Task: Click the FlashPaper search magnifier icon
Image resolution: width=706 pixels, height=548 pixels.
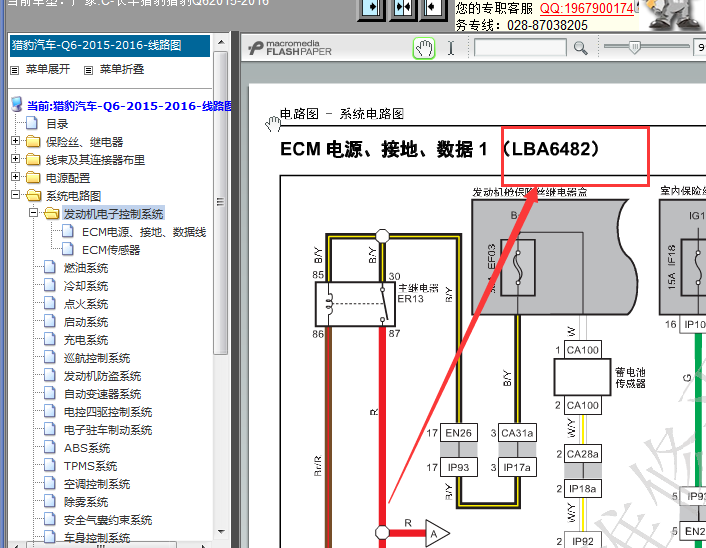Action: tap(580, 48)
